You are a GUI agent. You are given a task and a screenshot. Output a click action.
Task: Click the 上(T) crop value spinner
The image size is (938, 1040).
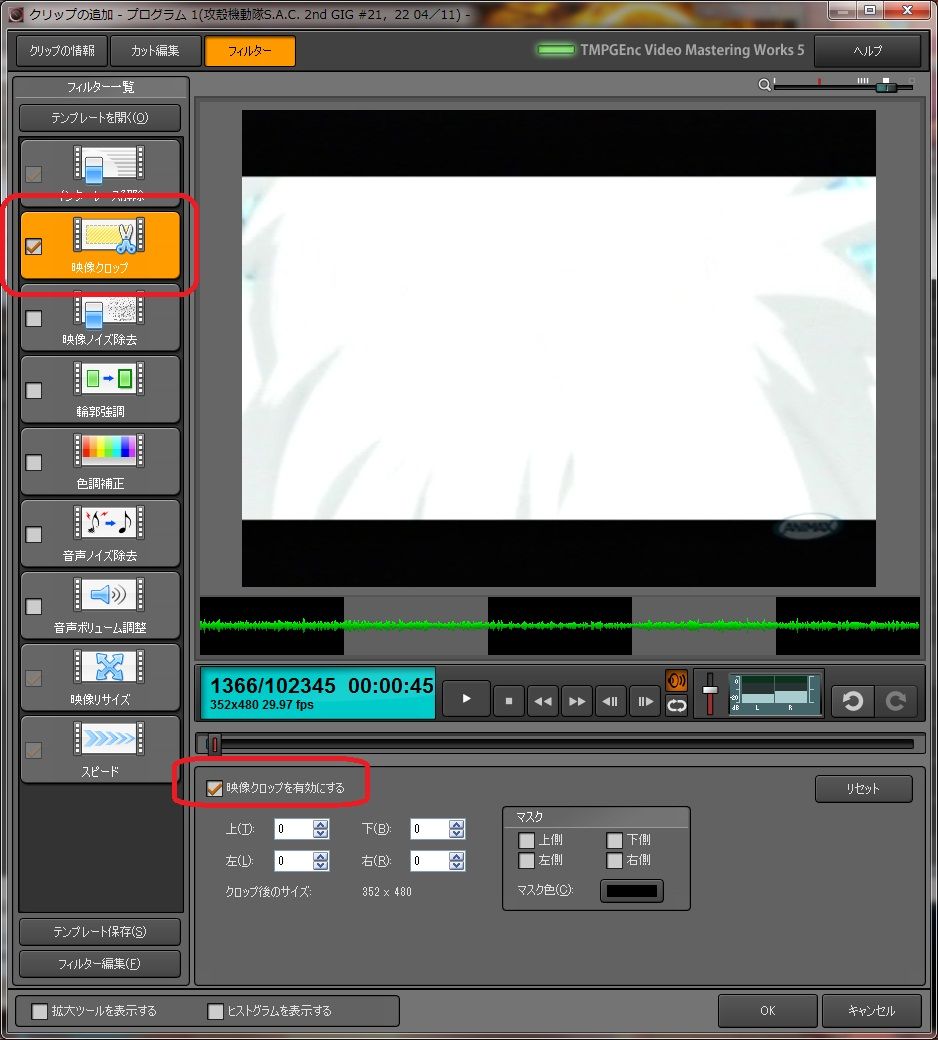[321, 828]
